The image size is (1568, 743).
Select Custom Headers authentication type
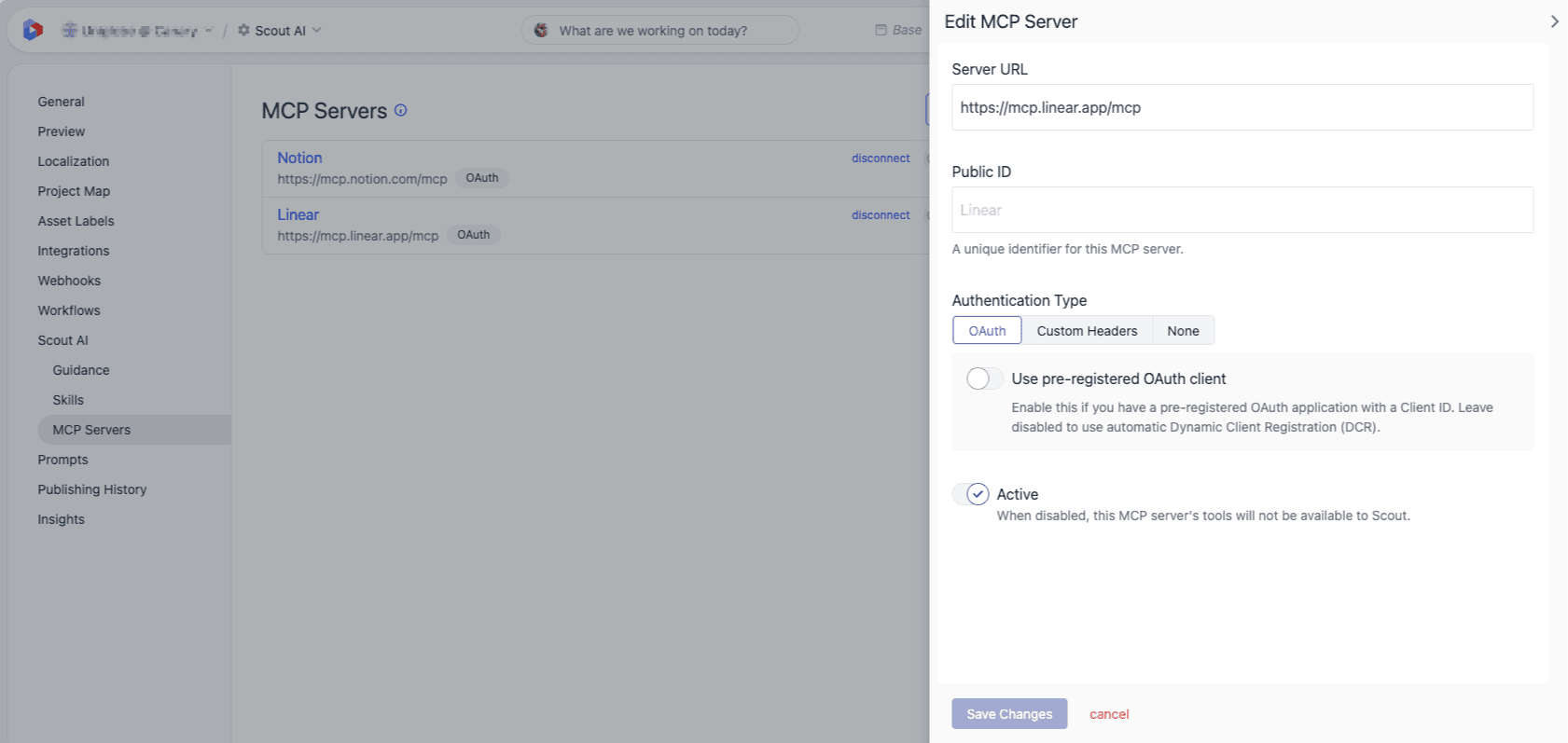click(x=1087, y=330)
